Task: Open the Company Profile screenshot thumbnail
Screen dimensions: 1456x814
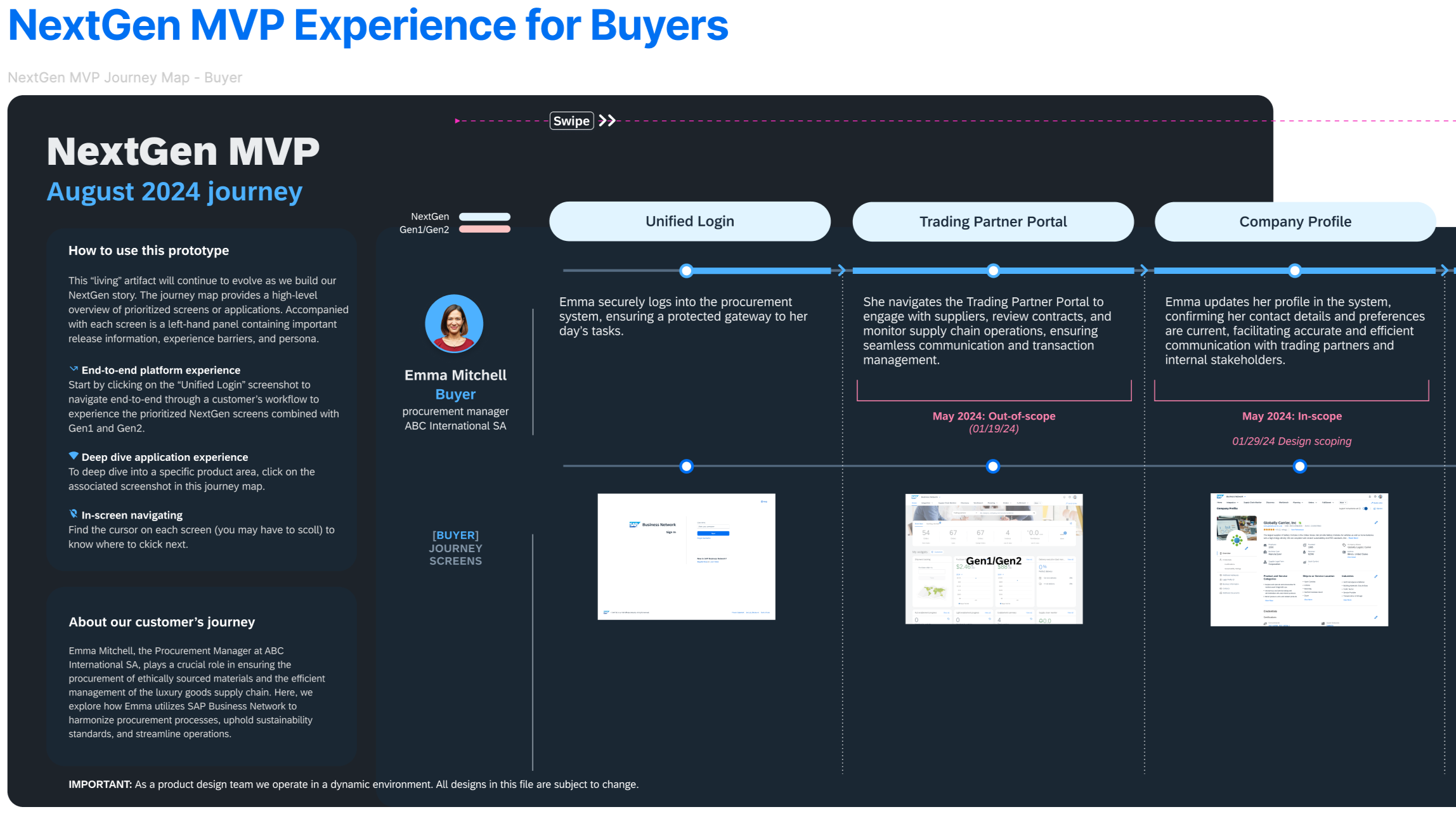Action: tap(1299, 559)
